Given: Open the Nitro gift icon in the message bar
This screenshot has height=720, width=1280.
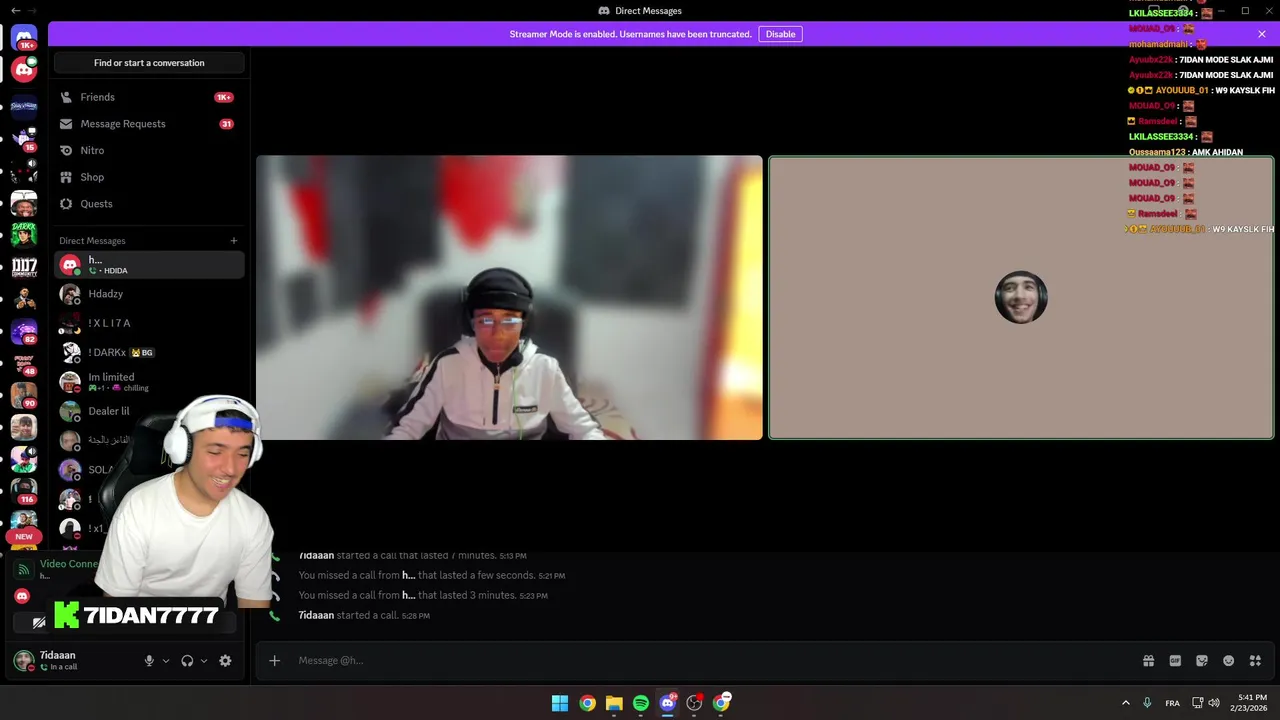Looking at the screenshot, I should click(1148, 661).
